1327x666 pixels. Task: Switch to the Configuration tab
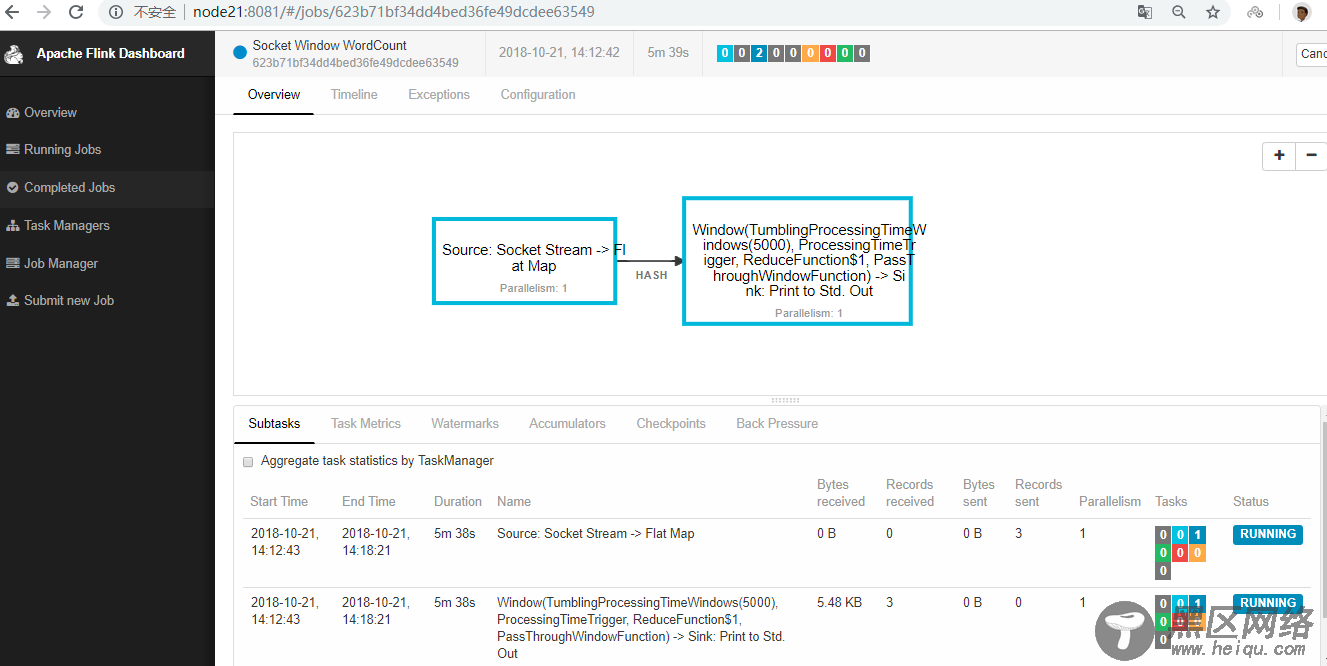pos(538,95)
